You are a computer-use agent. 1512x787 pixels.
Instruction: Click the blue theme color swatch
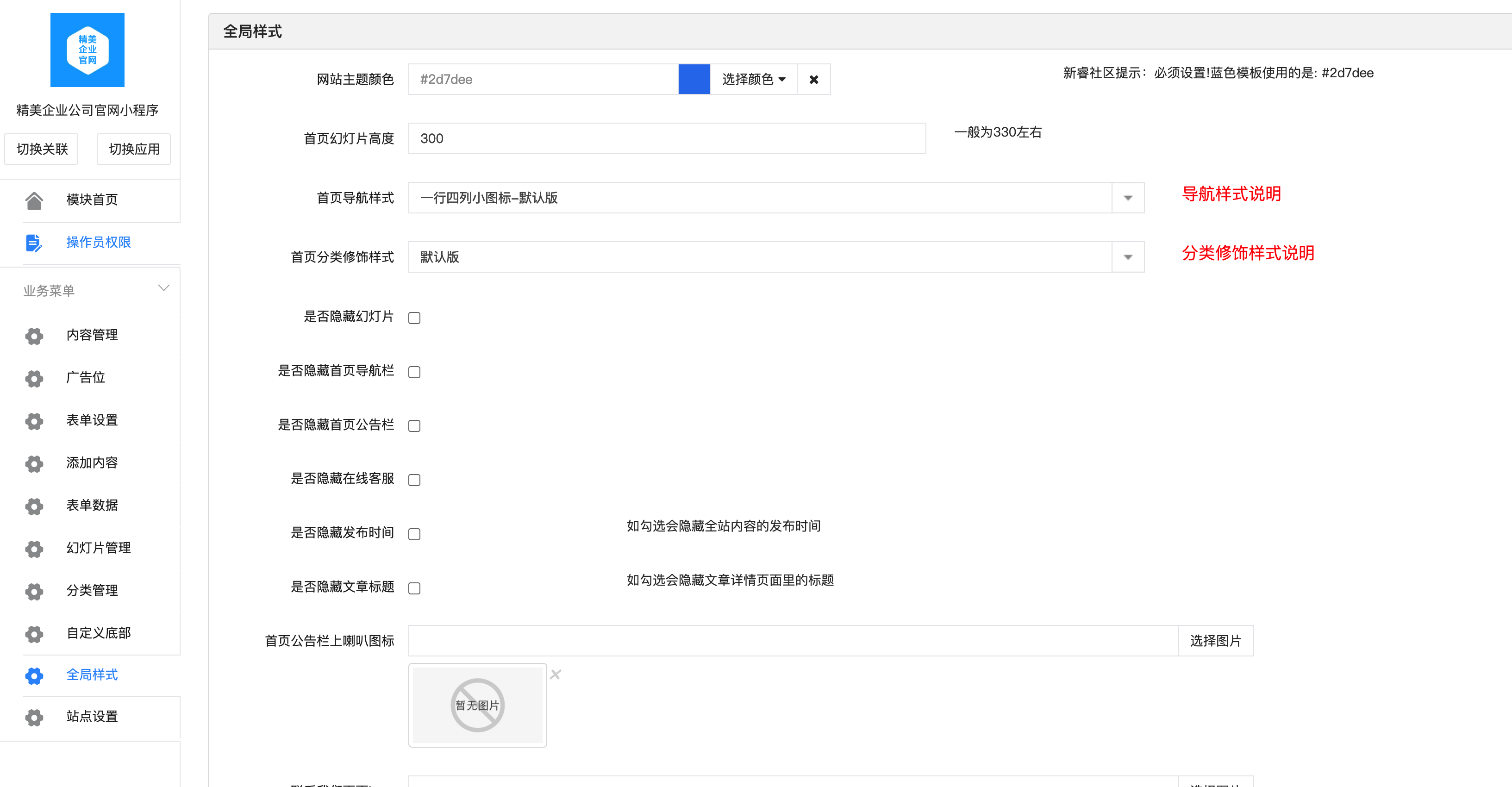[x=694, y=79]
